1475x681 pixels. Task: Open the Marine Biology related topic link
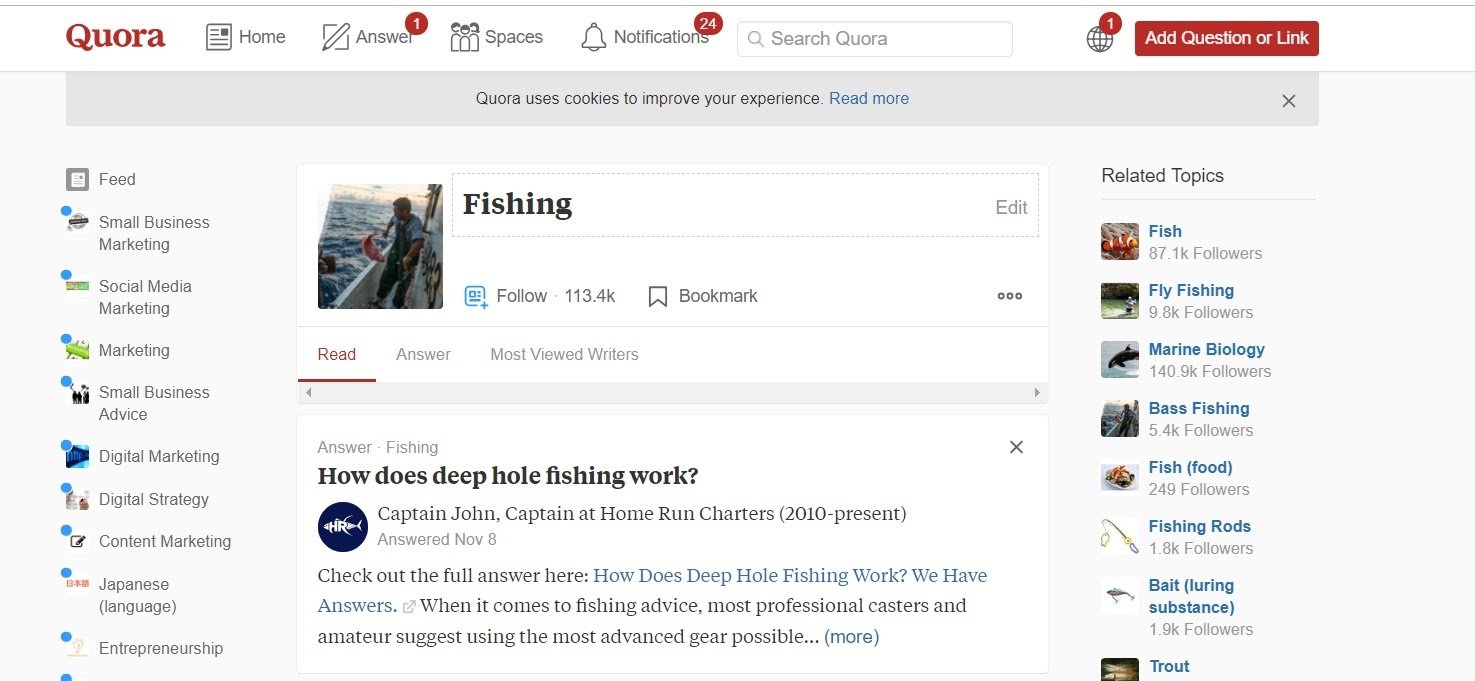(x=1207, y=349)
